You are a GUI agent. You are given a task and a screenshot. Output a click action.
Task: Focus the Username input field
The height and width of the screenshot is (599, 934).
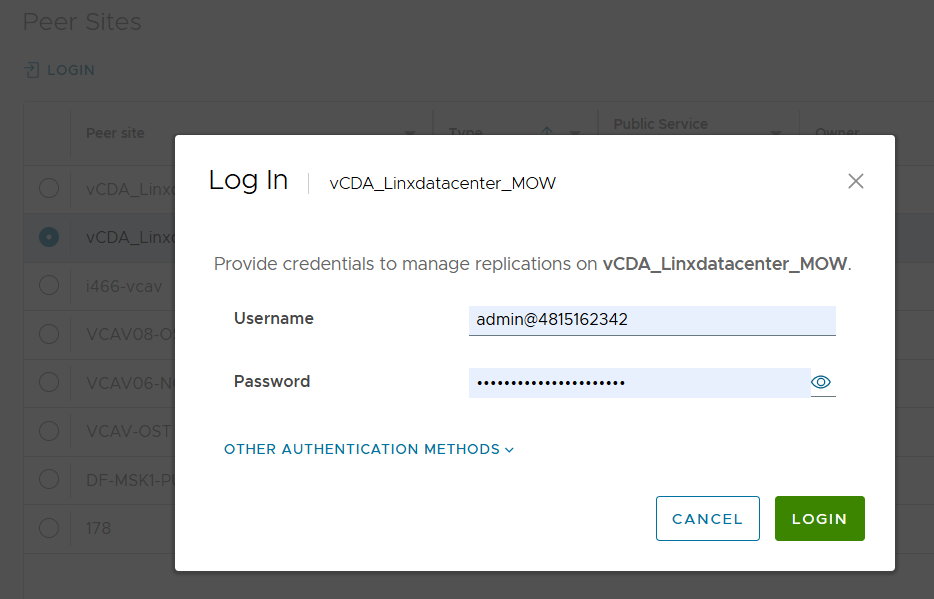(x=651, y=319)
